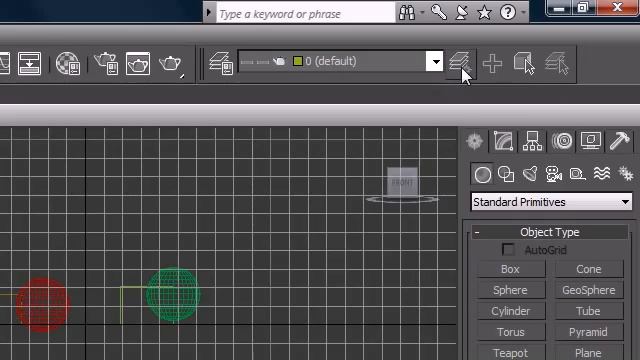Click Select Objects in Current Layer icon
This screenshot has width=640, height=360.
pyautogui.click(x=524, y=63)
